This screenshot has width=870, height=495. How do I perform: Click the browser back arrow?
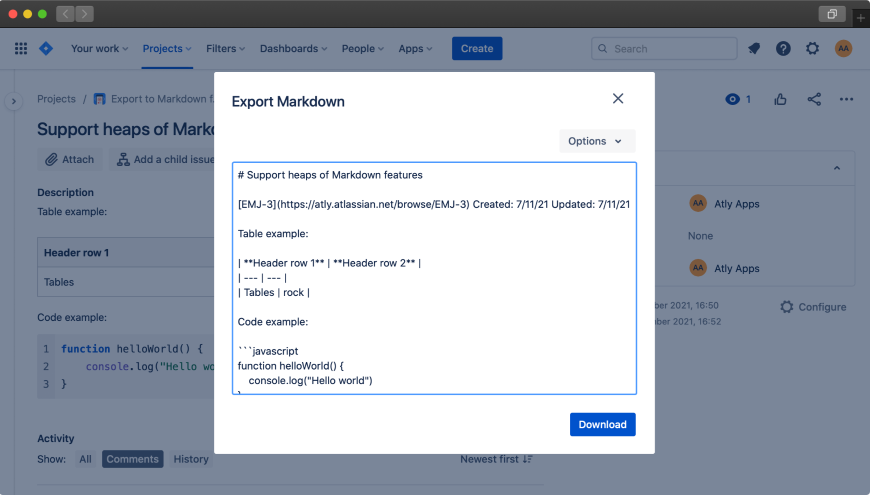coord(65,14)
